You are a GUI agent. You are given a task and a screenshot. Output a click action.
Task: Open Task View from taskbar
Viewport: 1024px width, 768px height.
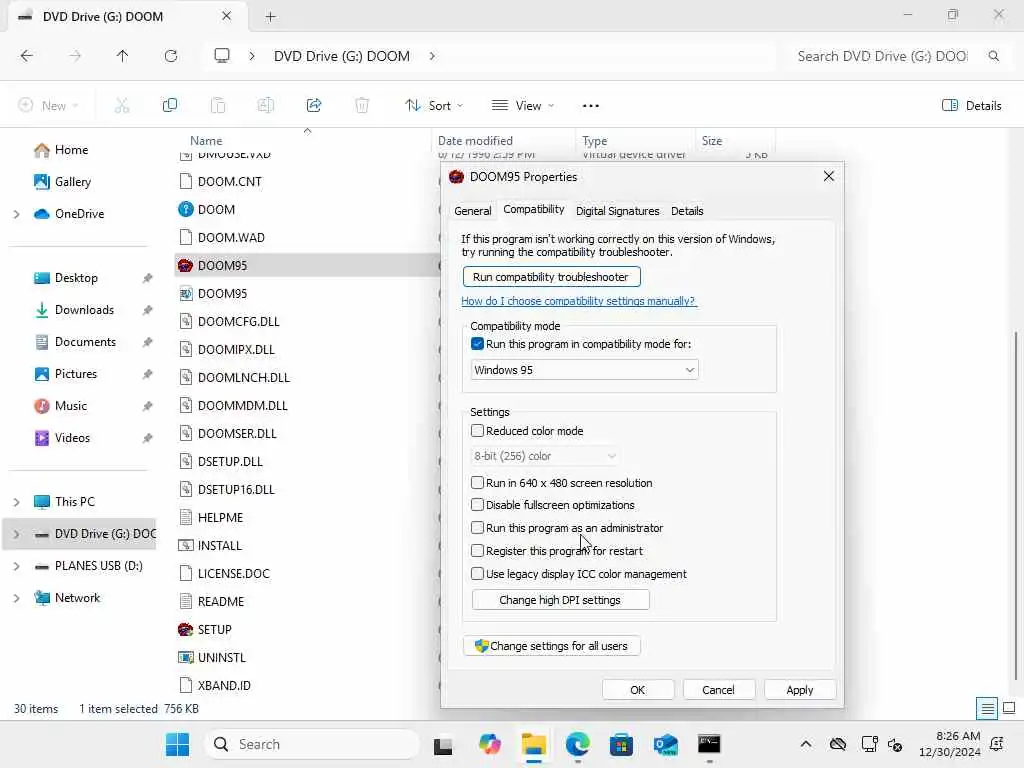coord(443,745)
